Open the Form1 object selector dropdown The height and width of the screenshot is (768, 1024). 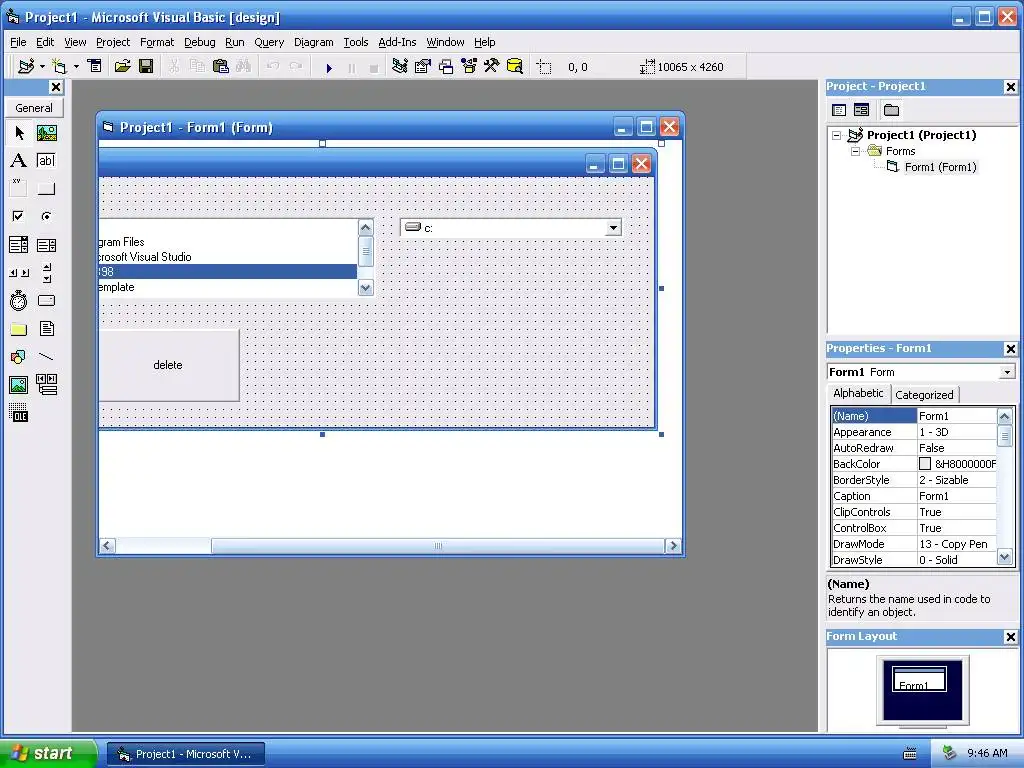[1007, 372]
